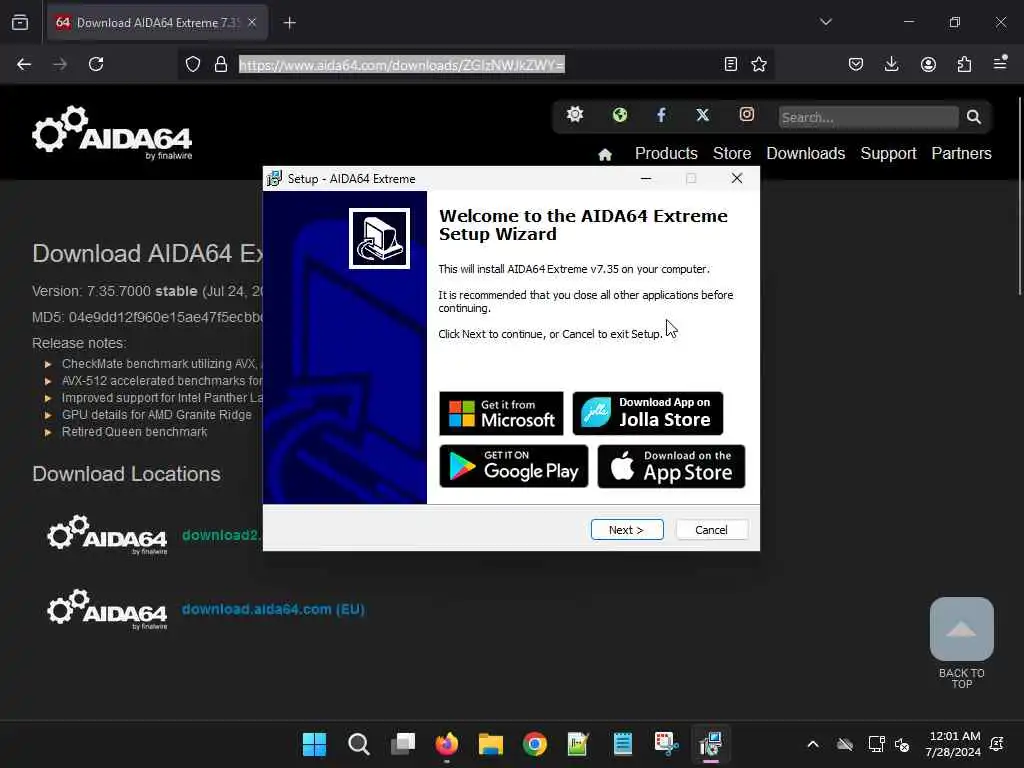Open the Store menu item

coord(732,153)
